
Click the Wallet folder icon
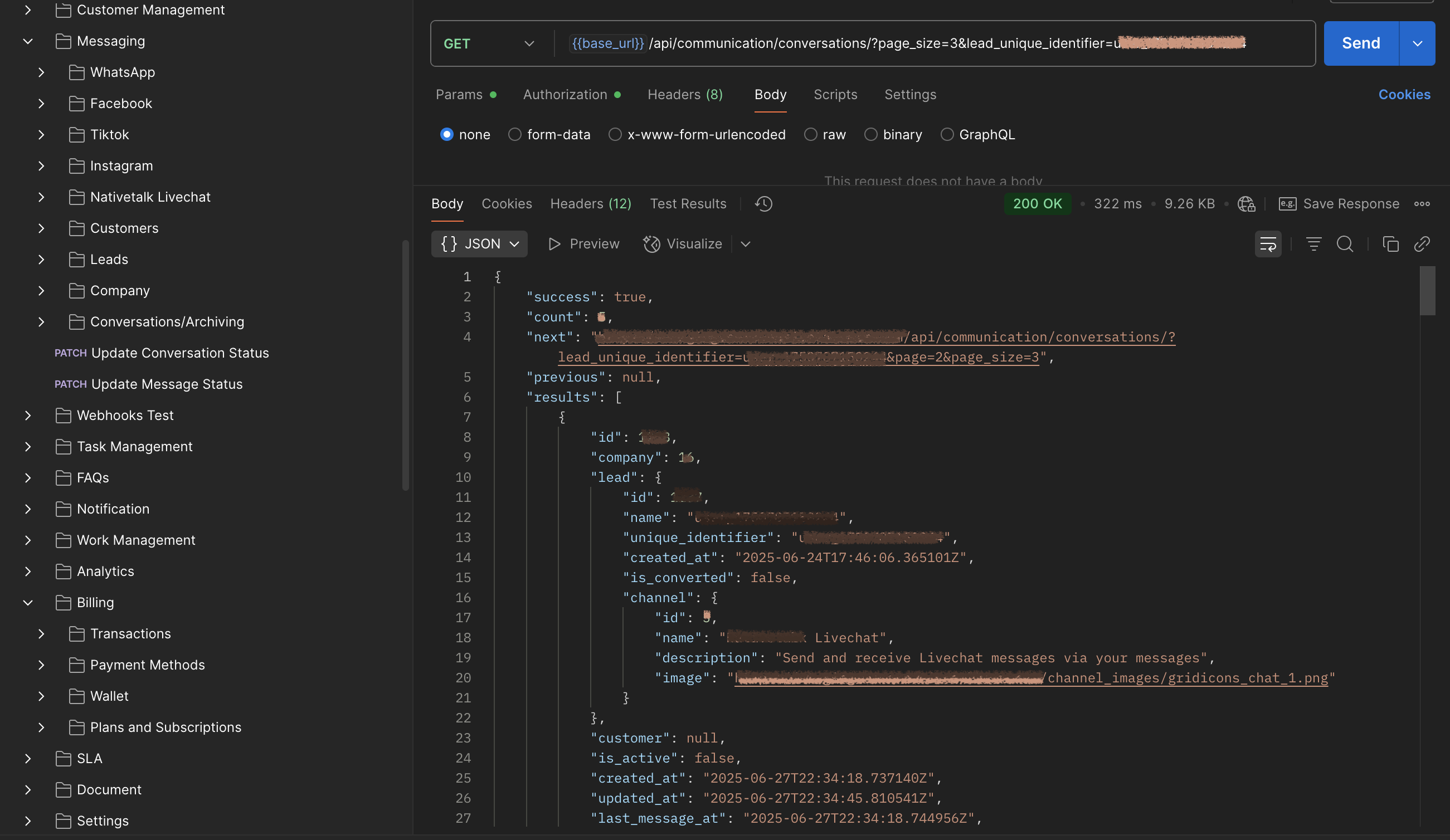tap(76, 696)
